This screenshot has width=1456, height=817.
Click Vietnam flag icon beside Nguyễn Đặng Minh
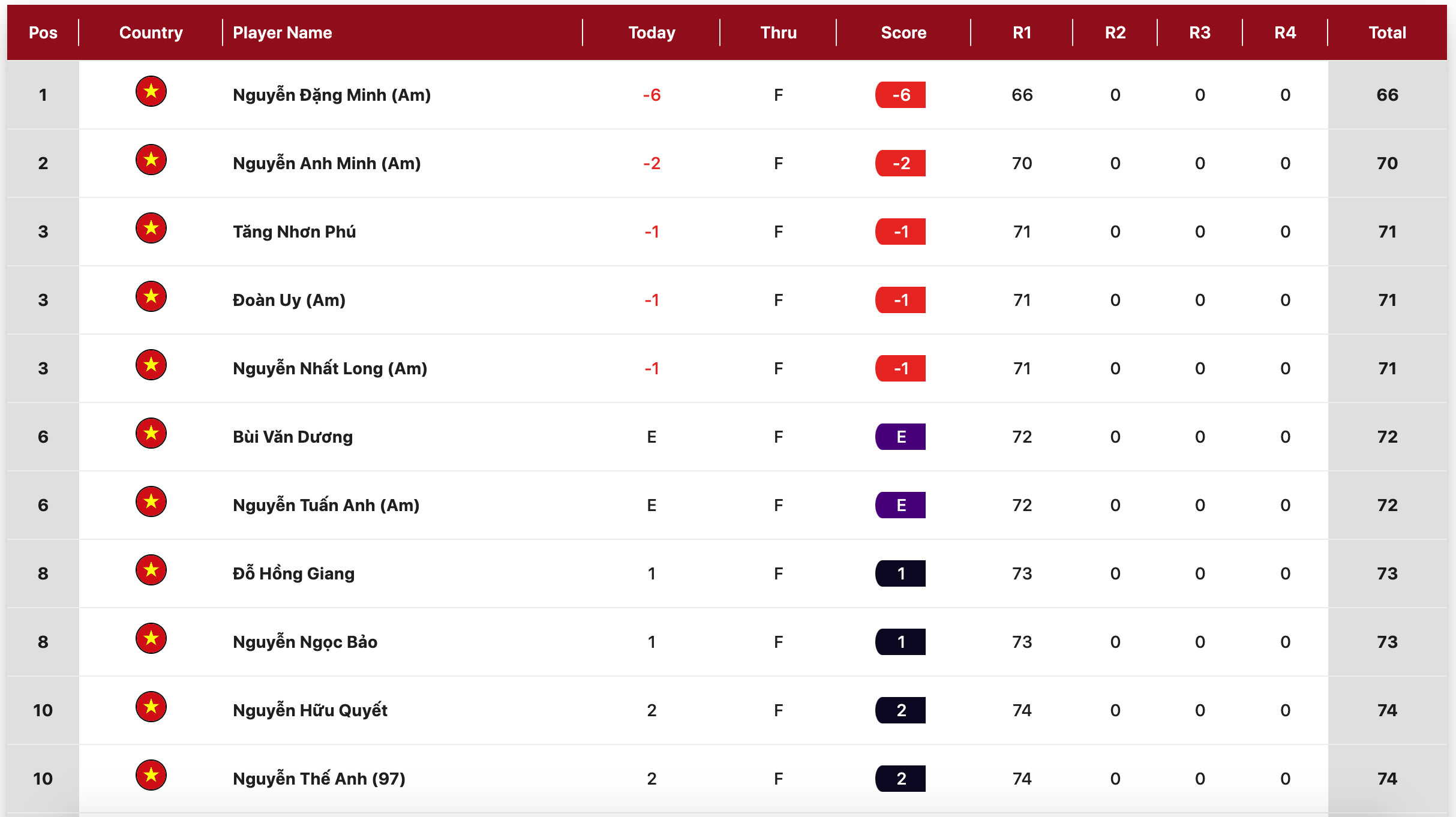tap(151, 91)
